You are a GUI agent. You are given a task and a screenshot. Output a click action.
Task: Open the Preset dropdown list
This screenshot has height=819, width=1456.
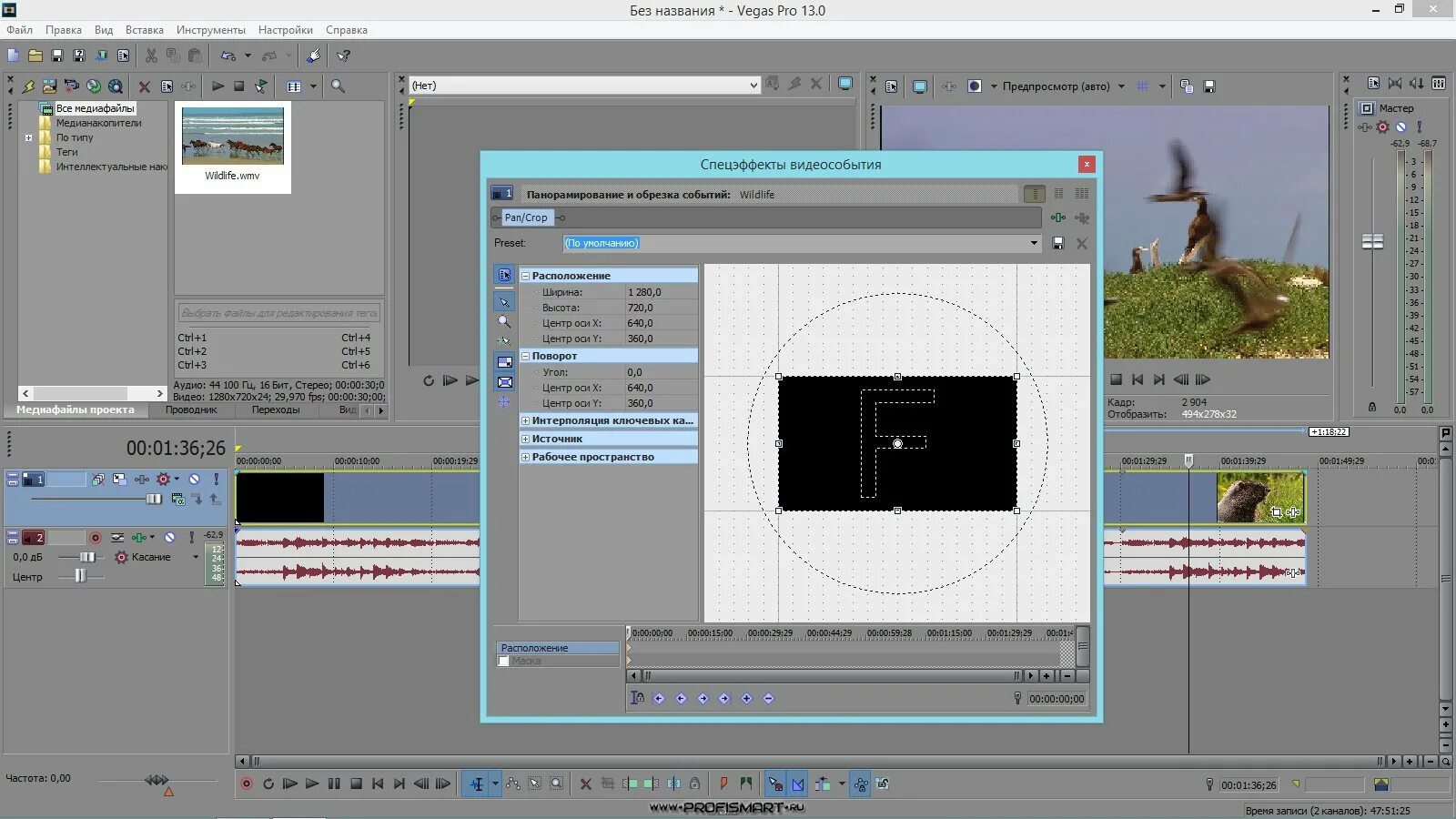1034,243
